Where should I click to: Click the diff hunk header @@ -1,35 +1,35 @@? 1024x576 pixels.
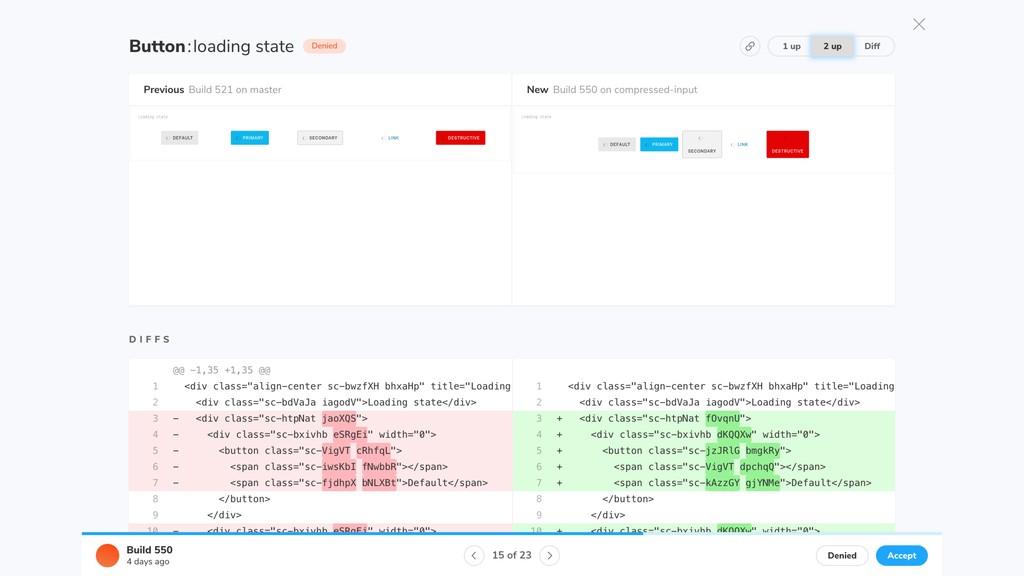coord(221,370)
